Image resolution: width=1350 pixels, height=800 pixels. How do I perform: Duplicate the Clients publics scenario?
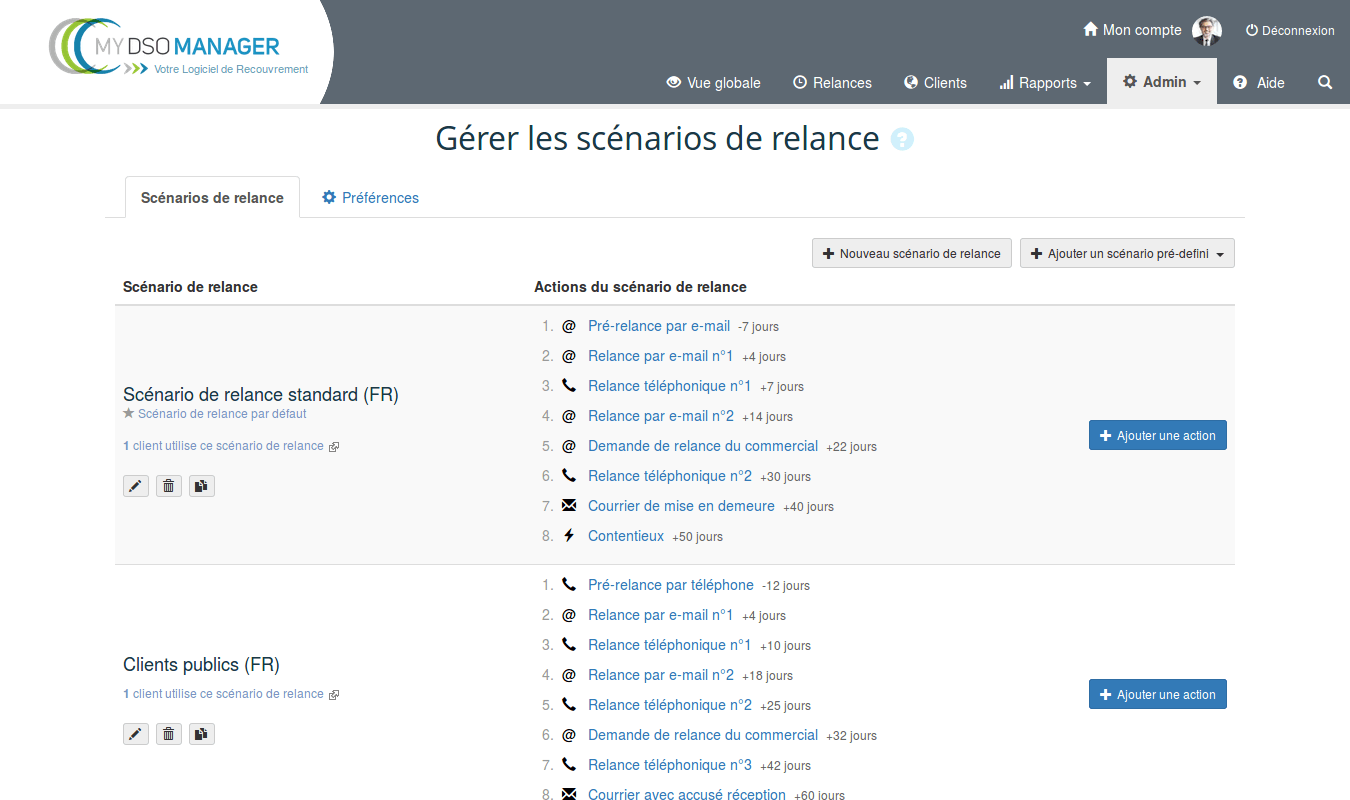tap(202, 735)
